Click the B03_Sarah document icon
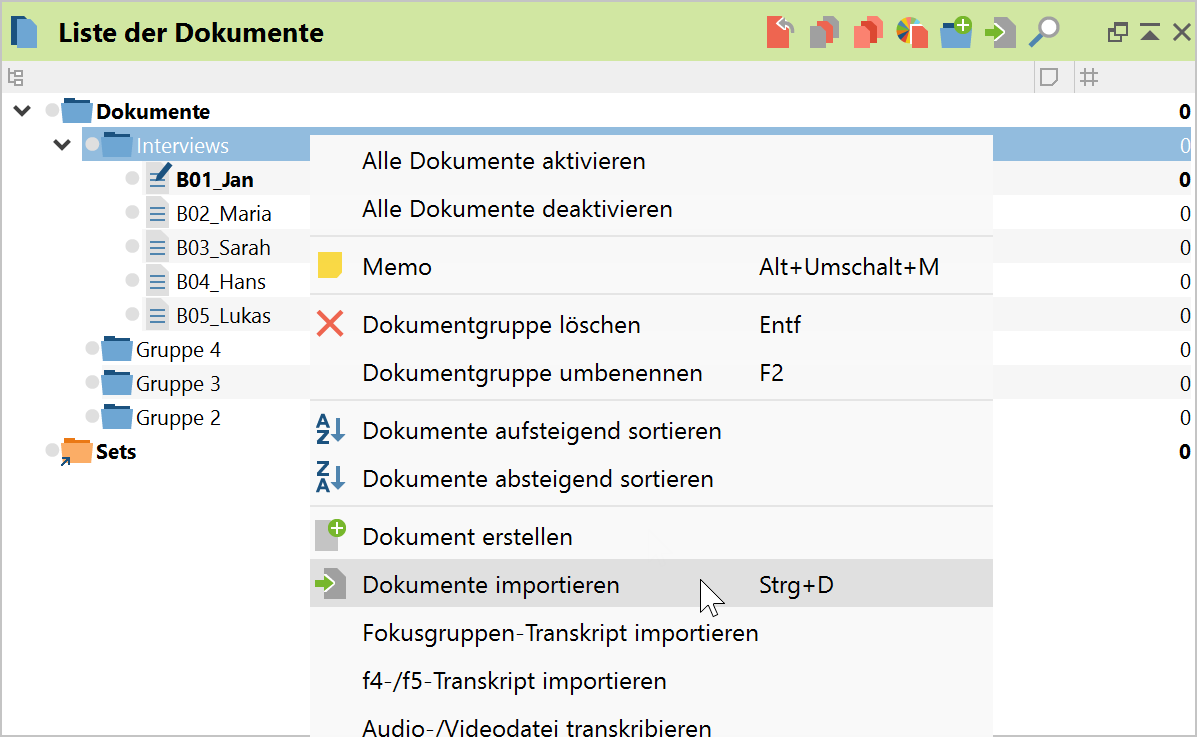Screen dimensions: 1197x737 coord(156,247)
